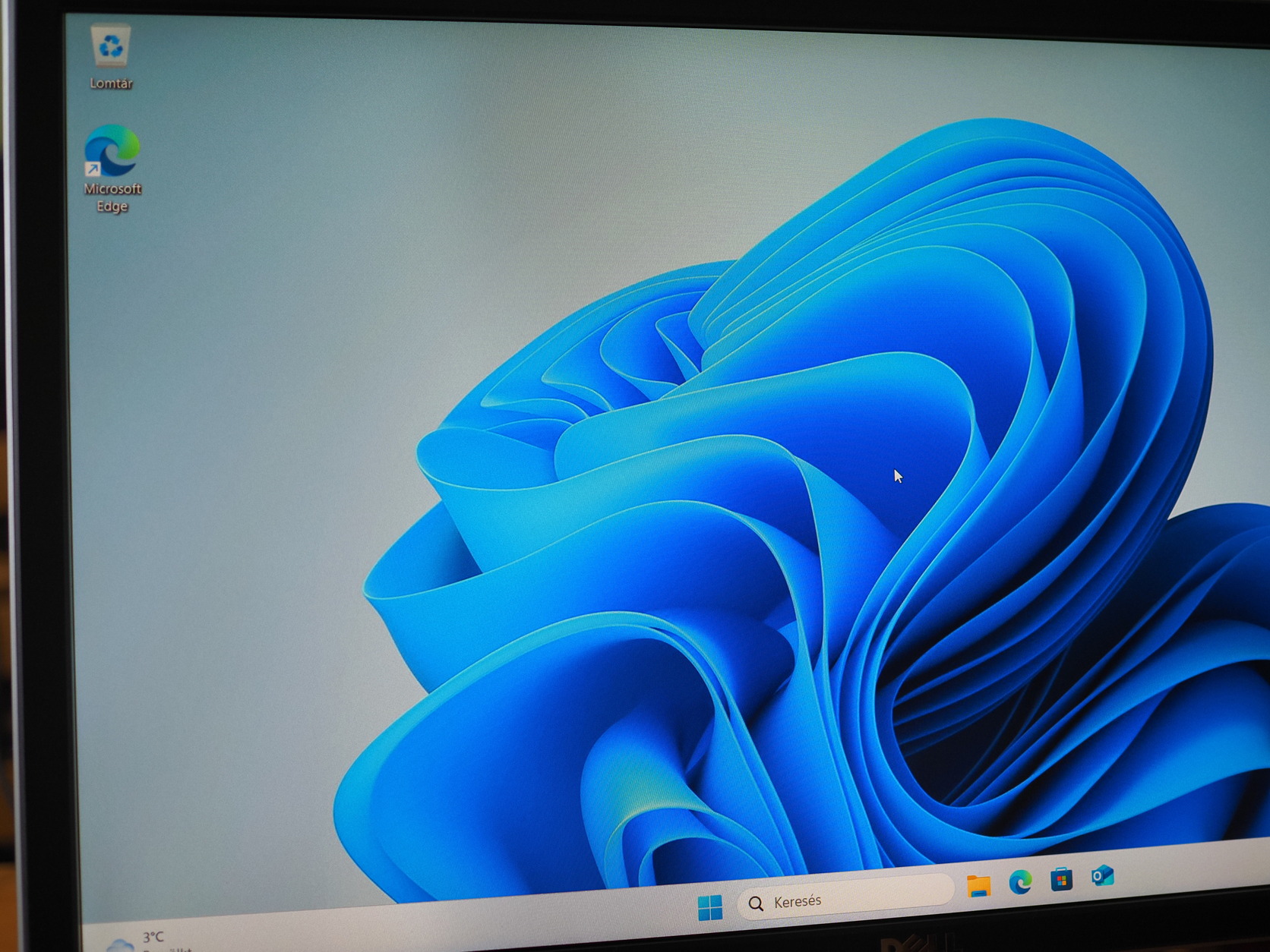
Task: Select the Lomtár label text
Action: 111,84
